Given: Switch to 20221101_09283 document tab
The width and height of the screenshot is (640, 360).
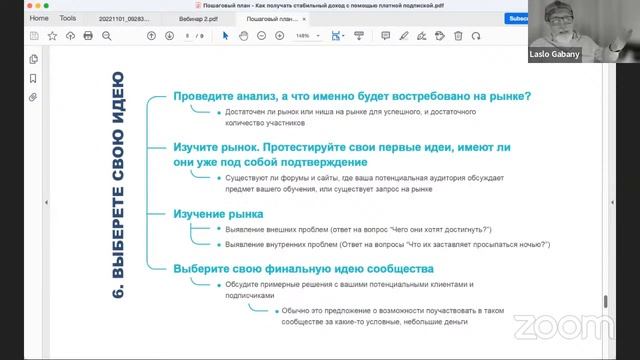Looking at the screenshot, I should coord(124,19).
